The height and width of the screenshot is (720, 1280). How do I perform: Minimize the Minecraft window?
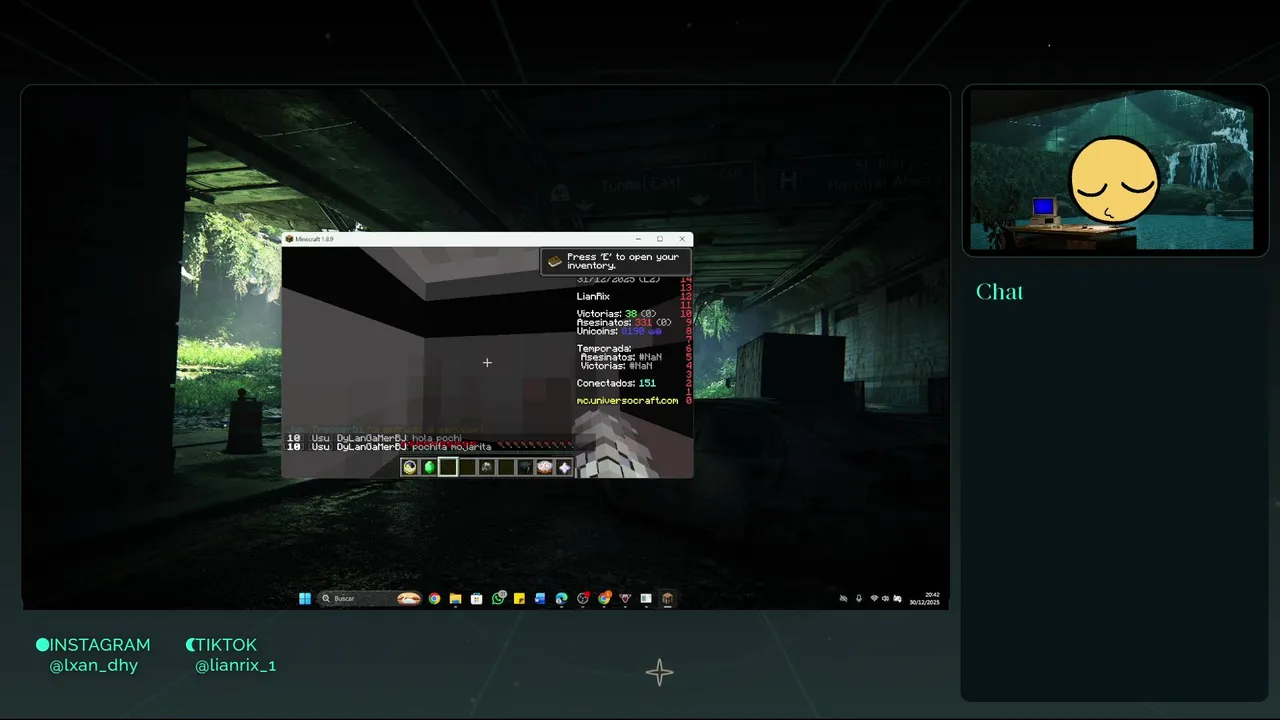tap(636, 239)
